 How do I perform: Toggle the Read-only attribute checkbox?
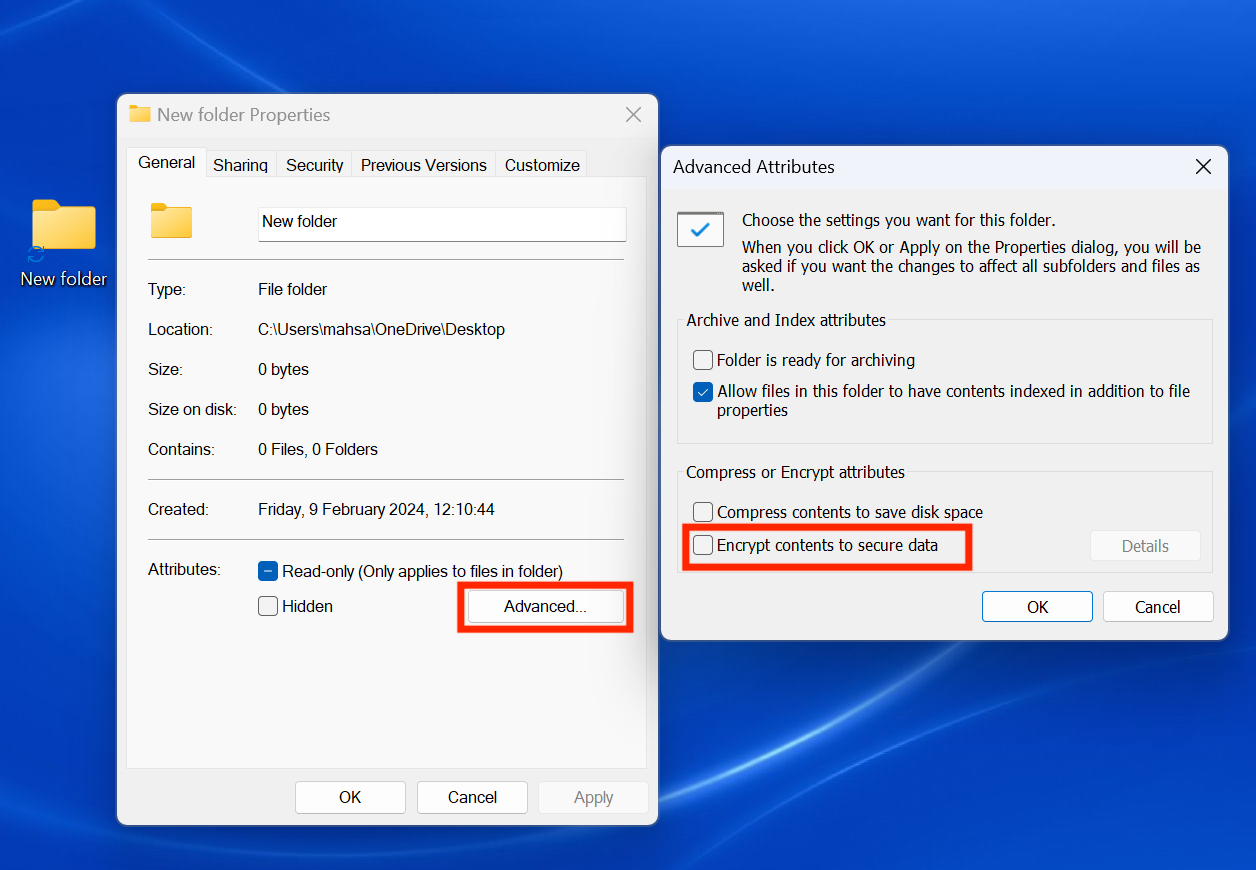pyautogui.click(x=267, y=570)
